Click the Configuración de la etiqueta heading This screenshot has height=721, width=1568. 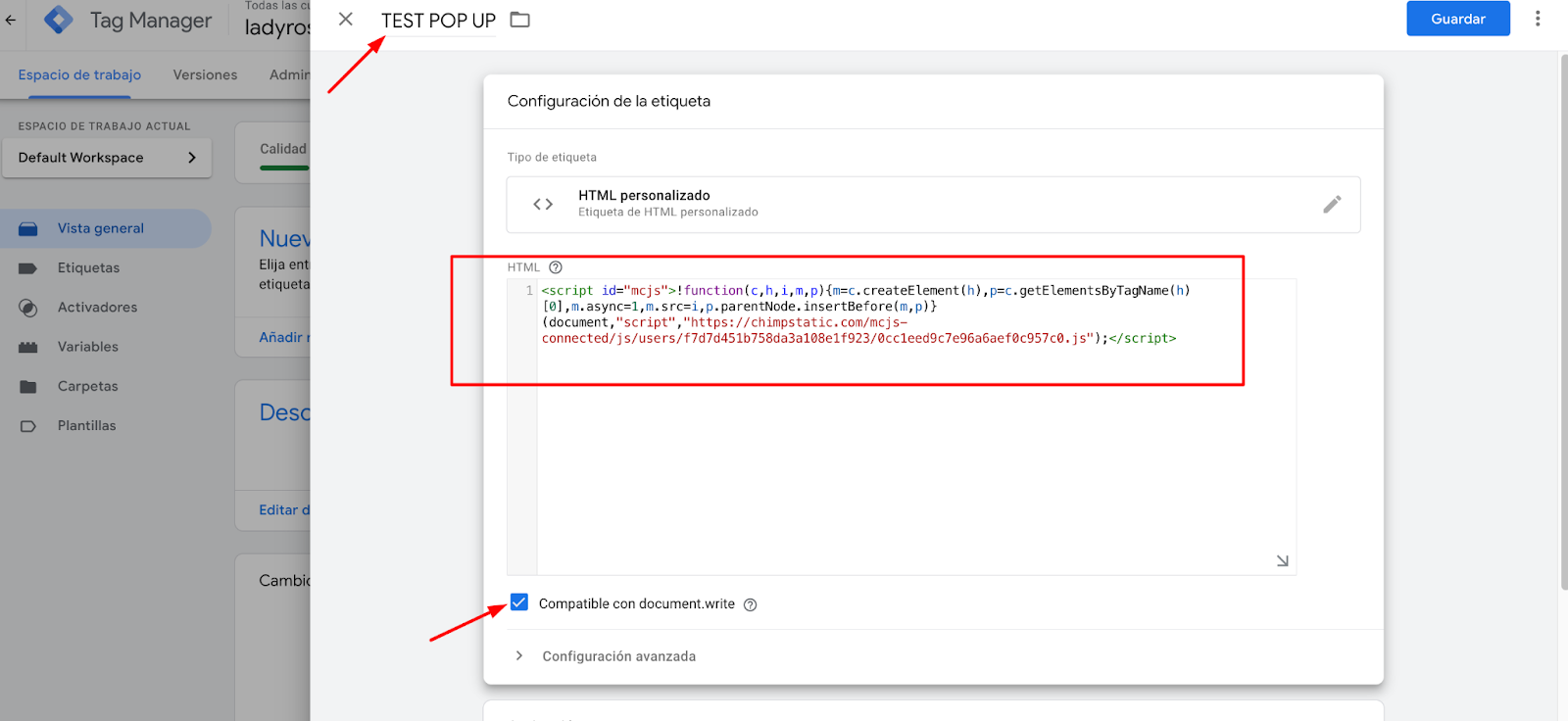pyautogui.click(x=609, y=101)
